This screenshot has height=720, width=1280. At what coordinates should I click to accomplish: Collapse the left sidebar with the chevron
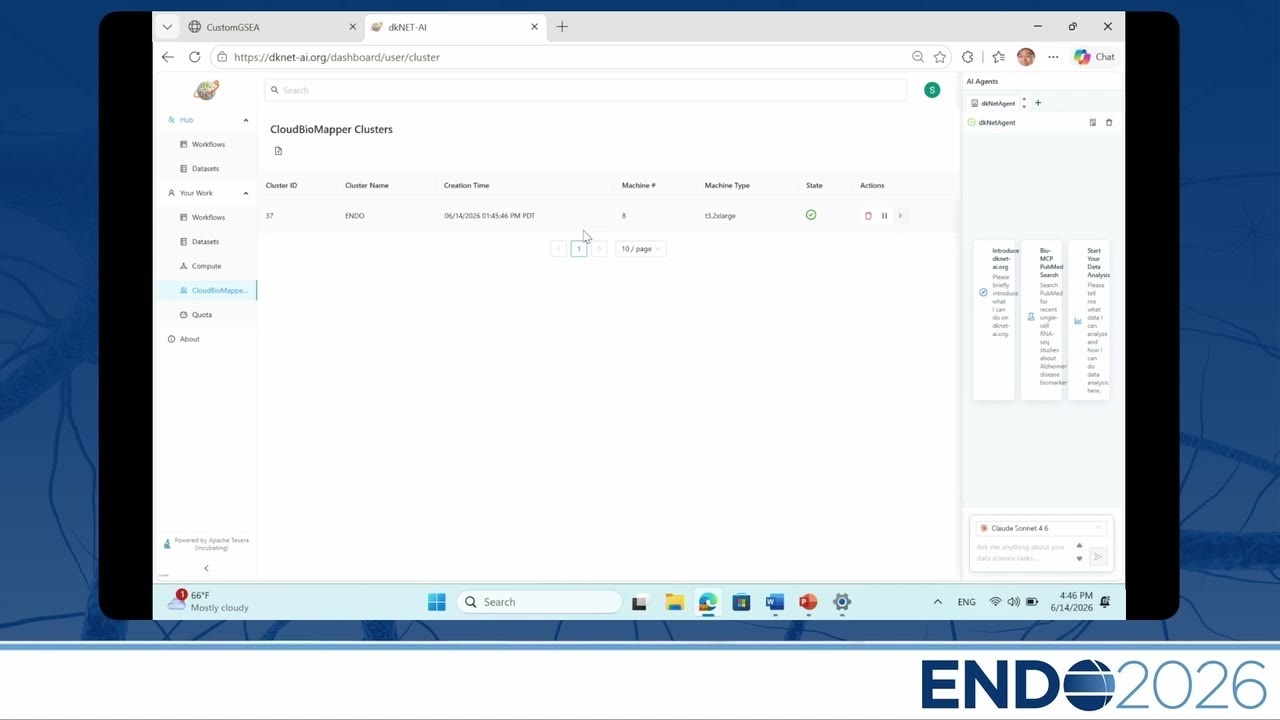206,568
